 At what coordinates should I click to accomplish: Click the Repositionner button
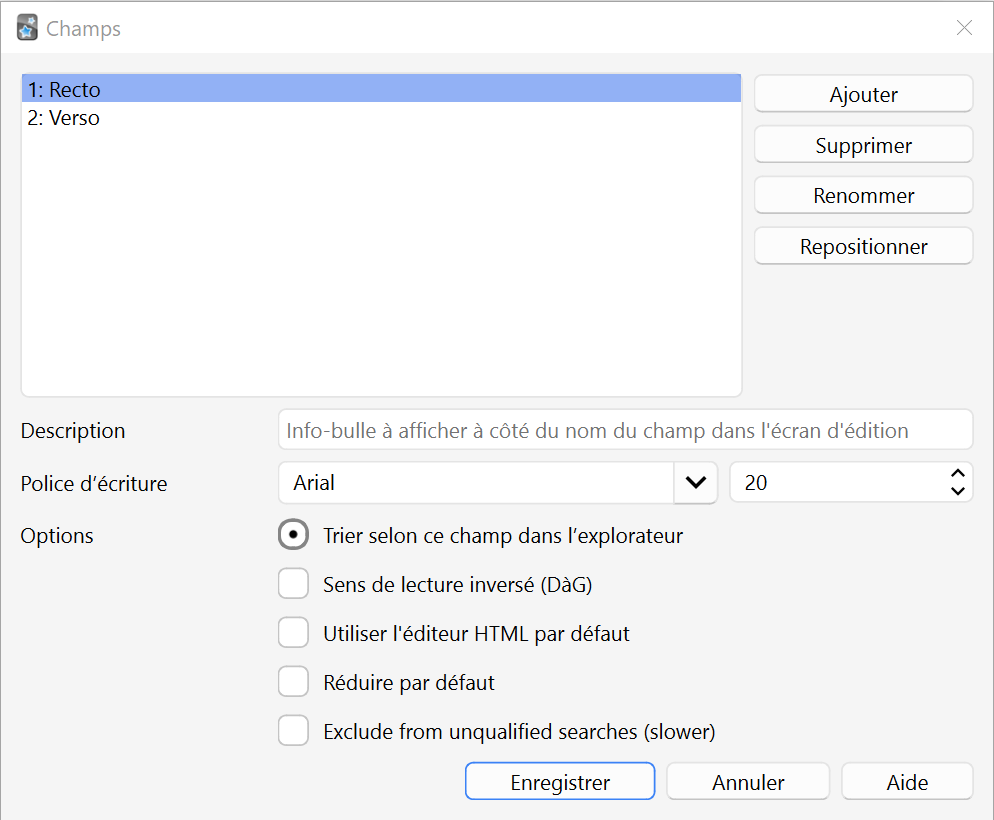click(x=863, y=247)
